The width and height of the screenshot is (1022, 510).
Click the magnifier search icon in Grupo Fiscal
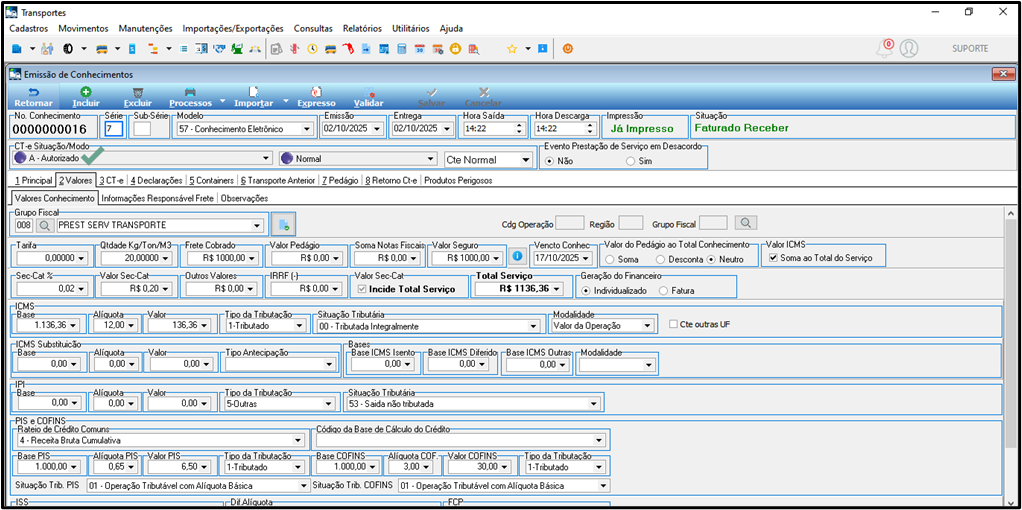45,225
